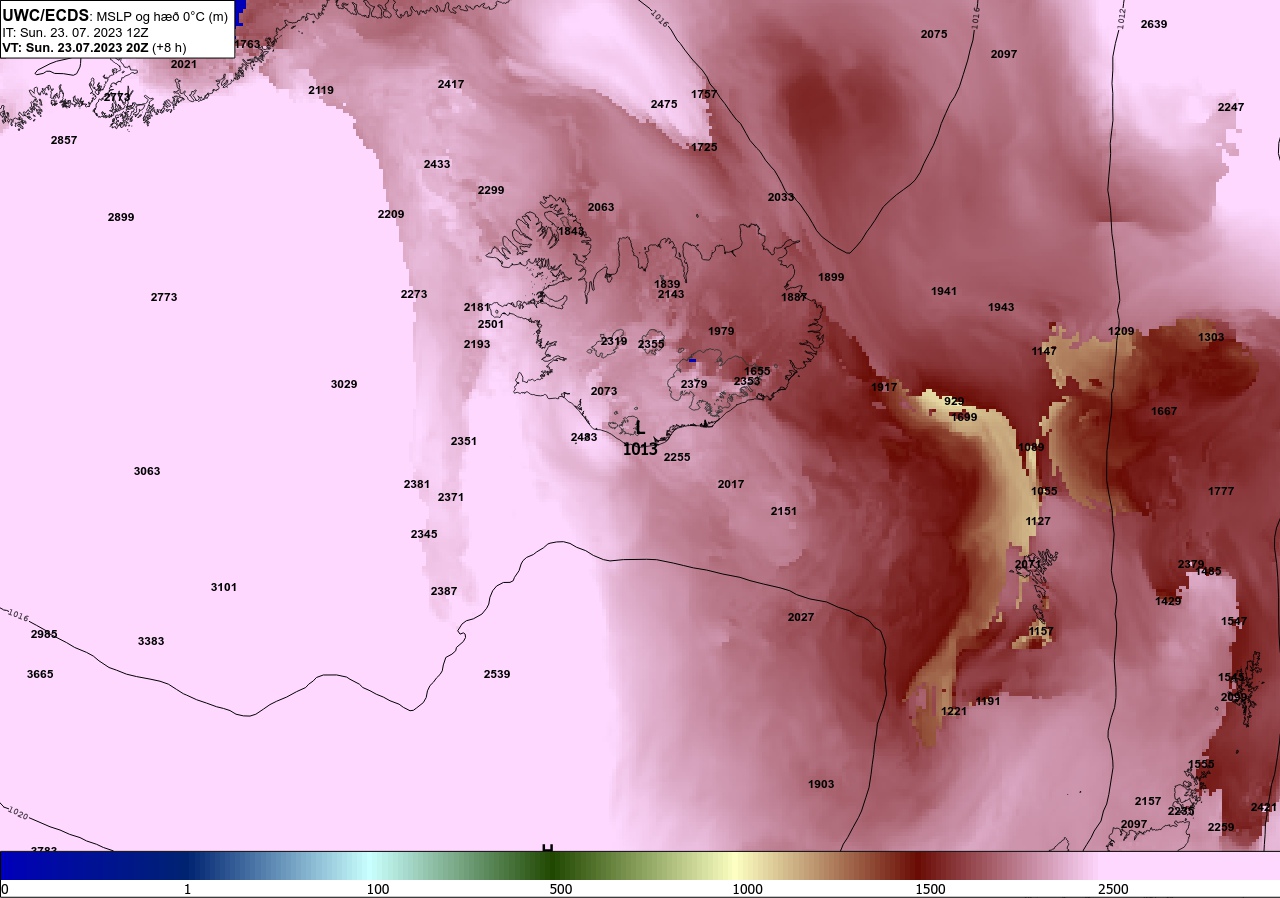Click the 2119 height value
The width and height of the screenshot is (1280, 898).
pyautogui.click(x=321, y=90)
